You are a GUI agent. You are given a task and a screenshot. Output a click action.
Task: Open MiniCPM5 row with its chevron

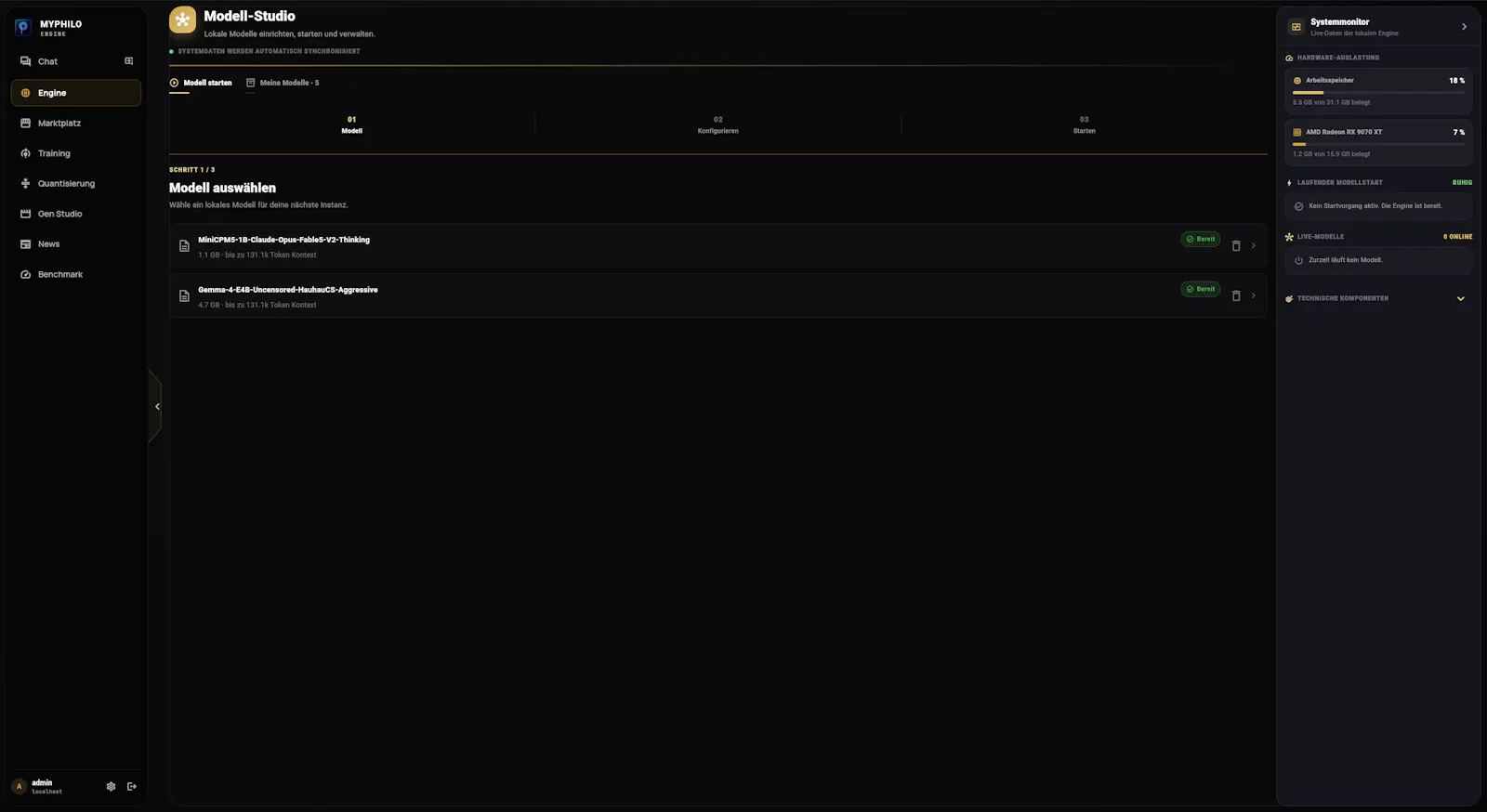click(x=1254, y=246)
